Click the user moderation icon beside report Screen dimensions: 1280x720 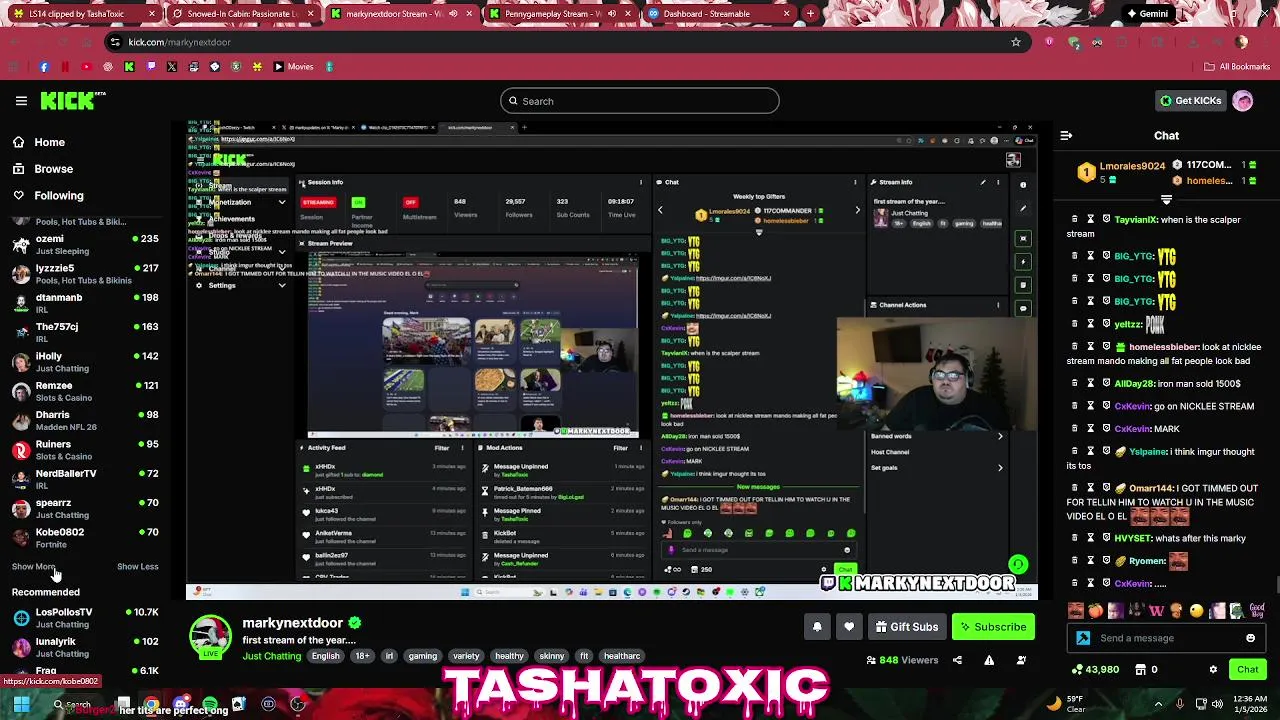1021,660
